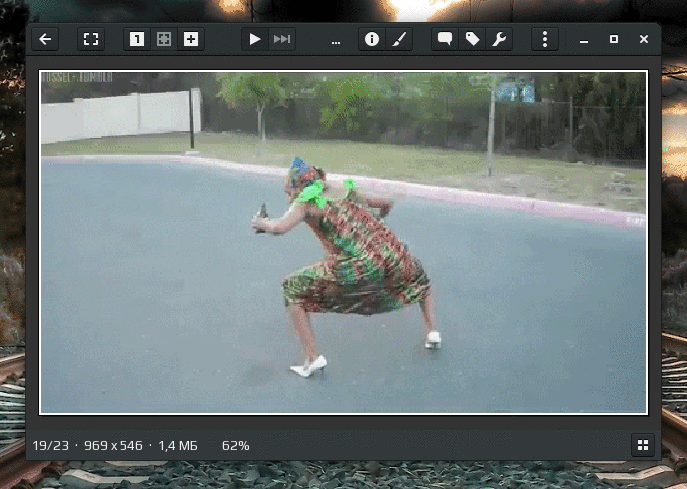
Task: Click the displayed dancing GIF image
Action: [344, 242]
